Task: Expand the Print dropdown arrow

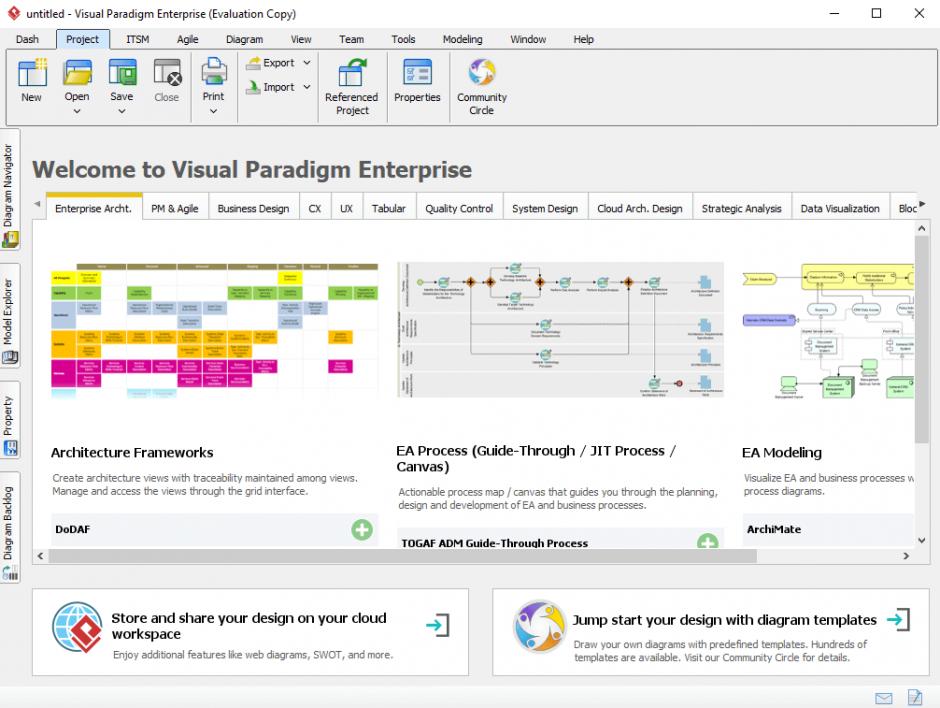Action: tap(213, 111)
